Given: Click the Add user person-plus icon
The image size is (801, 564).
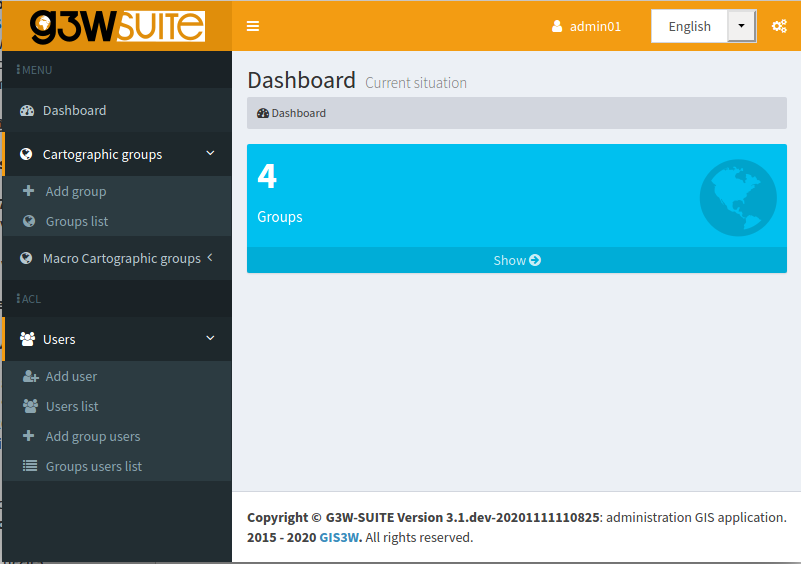Looking at the screenshot, I should tap(31, 377).
